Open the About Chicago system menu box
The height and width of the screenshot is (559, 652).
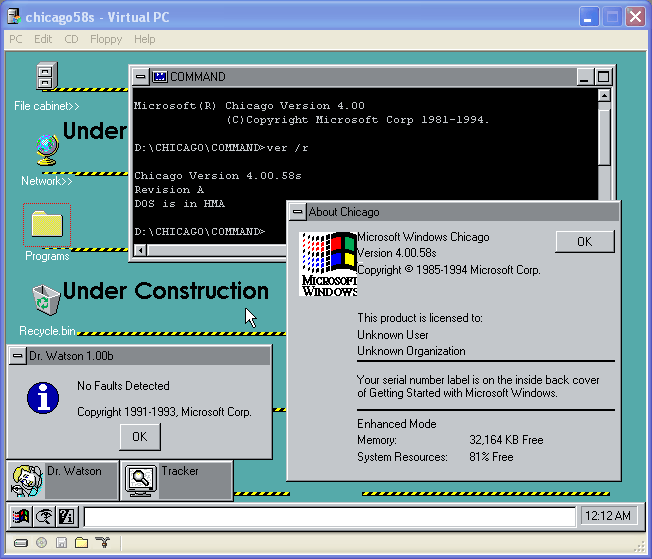pos(297,212)
